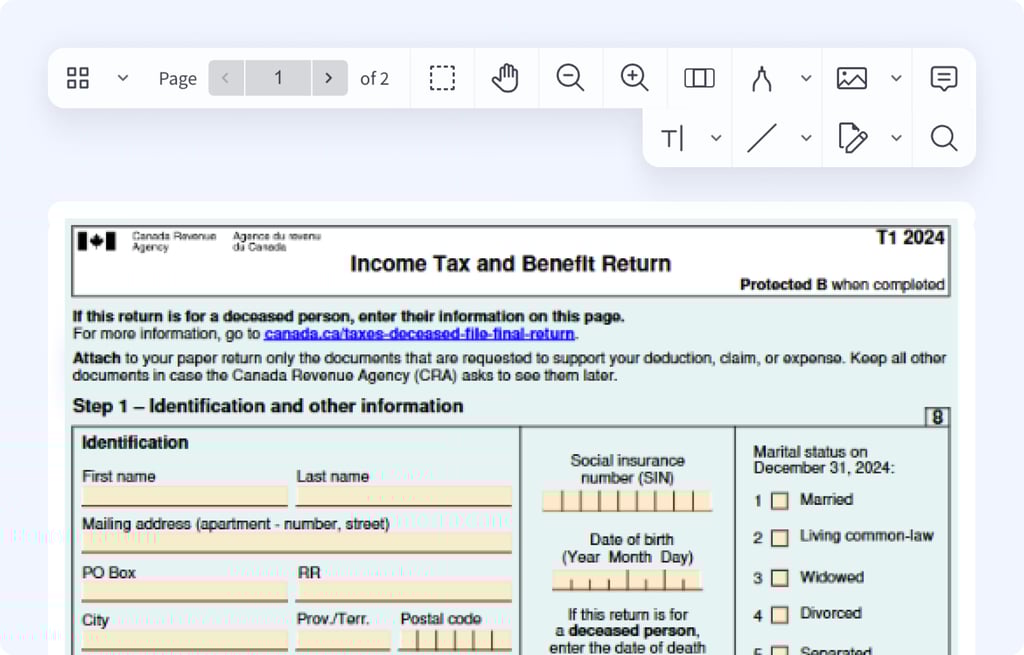Tick the Divorced checkbox
This screenshot has width=1024, height=655.
click(x=779, y=614)
